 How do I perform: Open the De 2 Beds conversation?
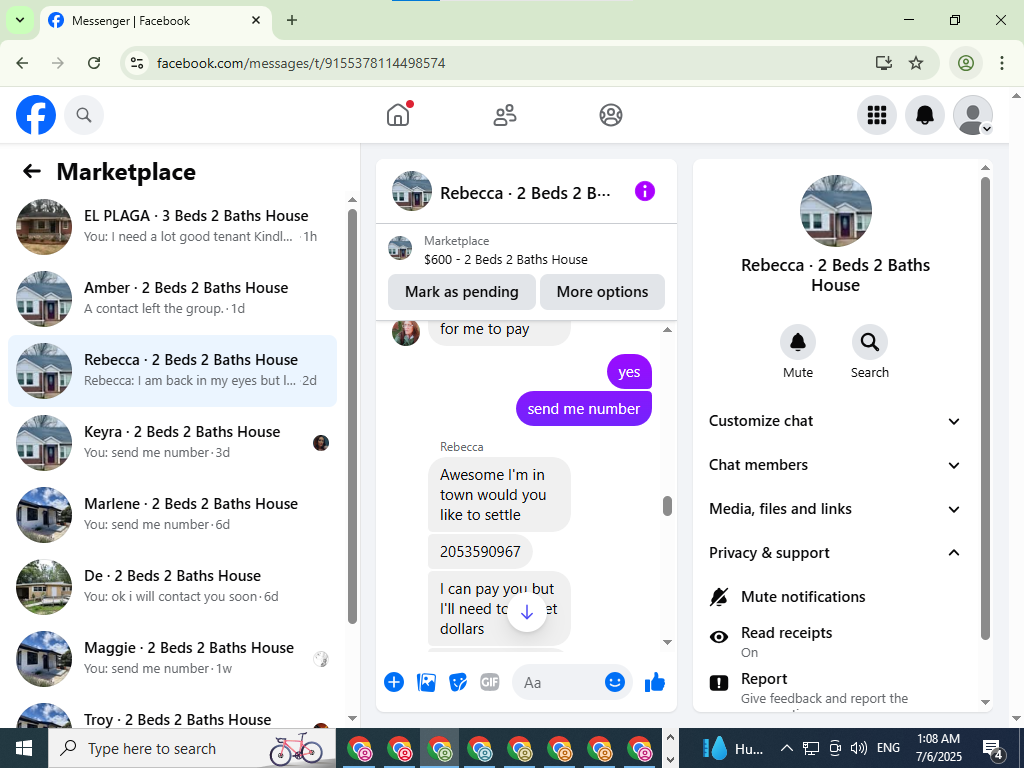pyautogui.click(x=173, y=586)
